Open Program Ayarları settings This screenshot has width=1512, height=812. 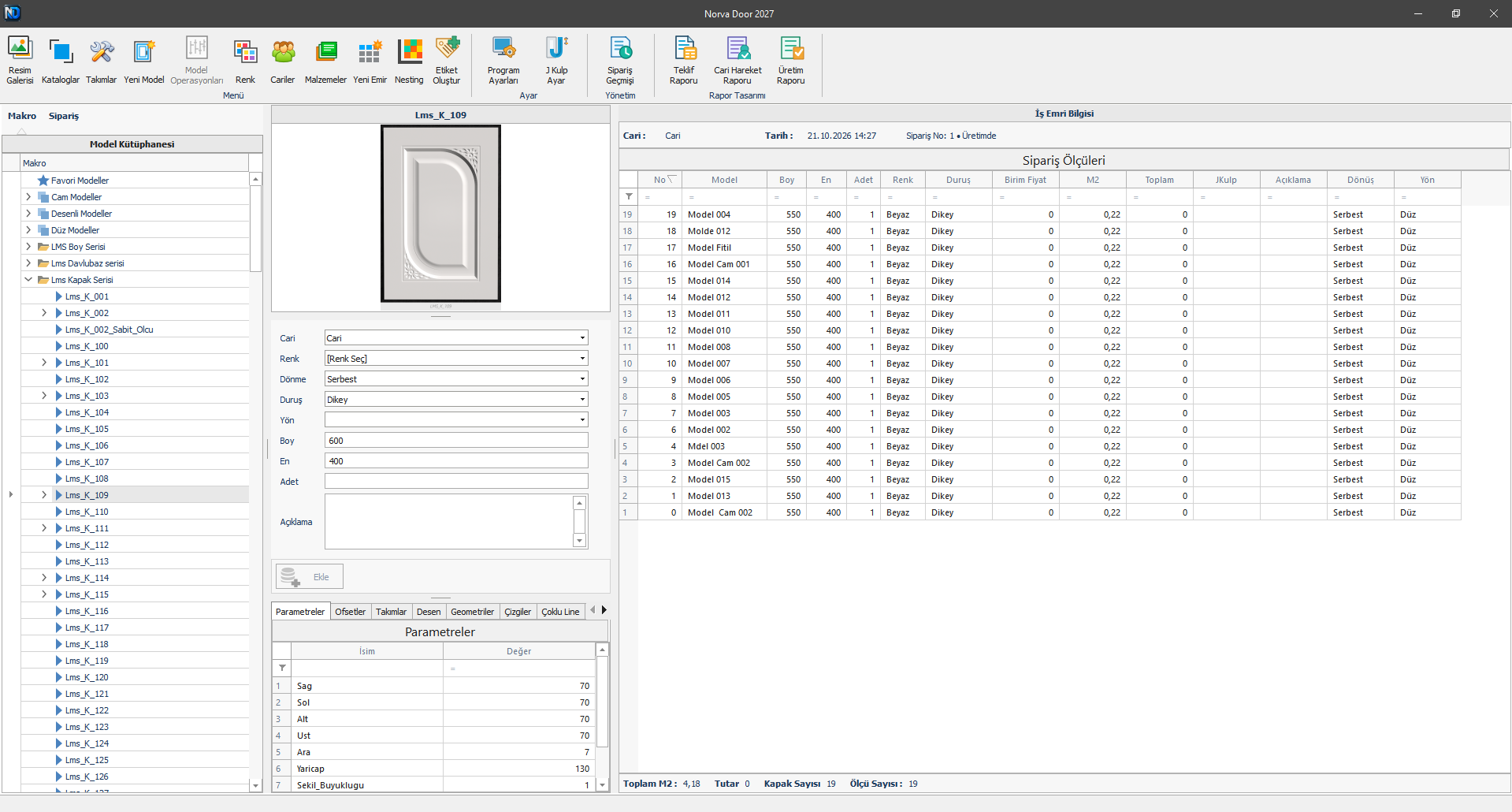click(x=503, y=60)
